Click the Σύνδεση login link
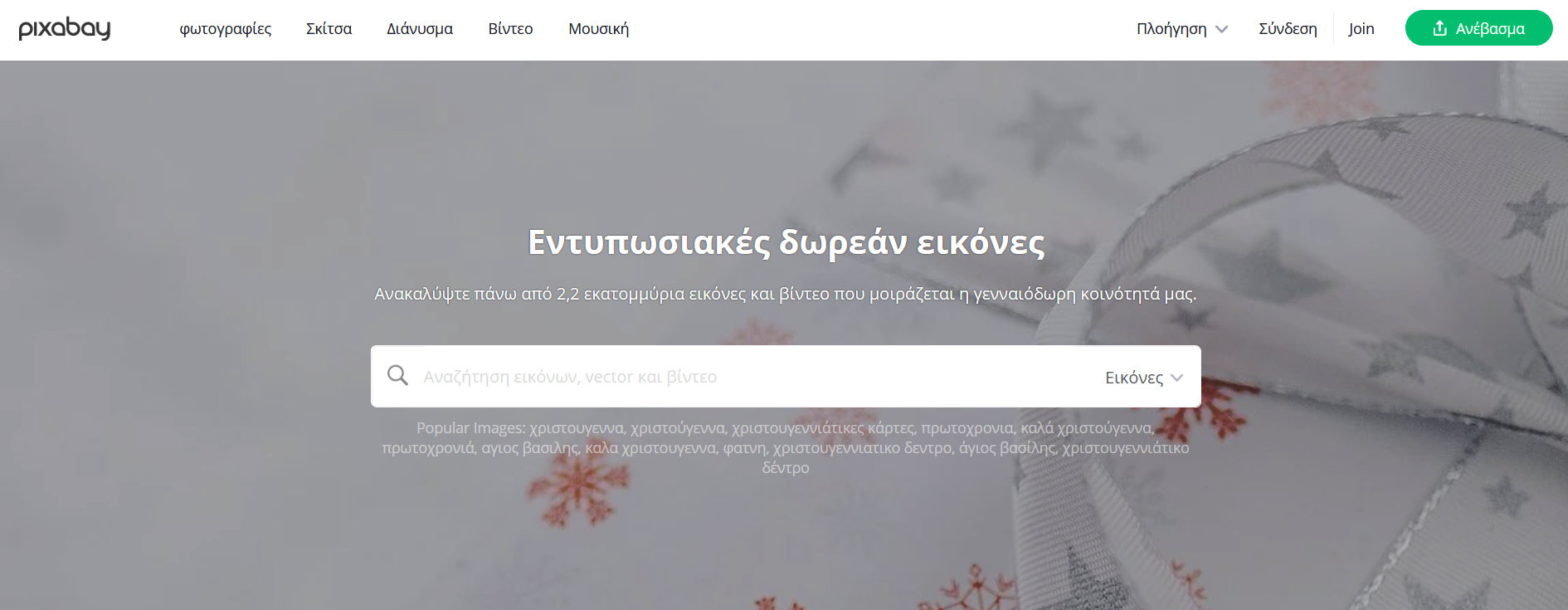The image size is (1568, 610). coord(1288,29)
